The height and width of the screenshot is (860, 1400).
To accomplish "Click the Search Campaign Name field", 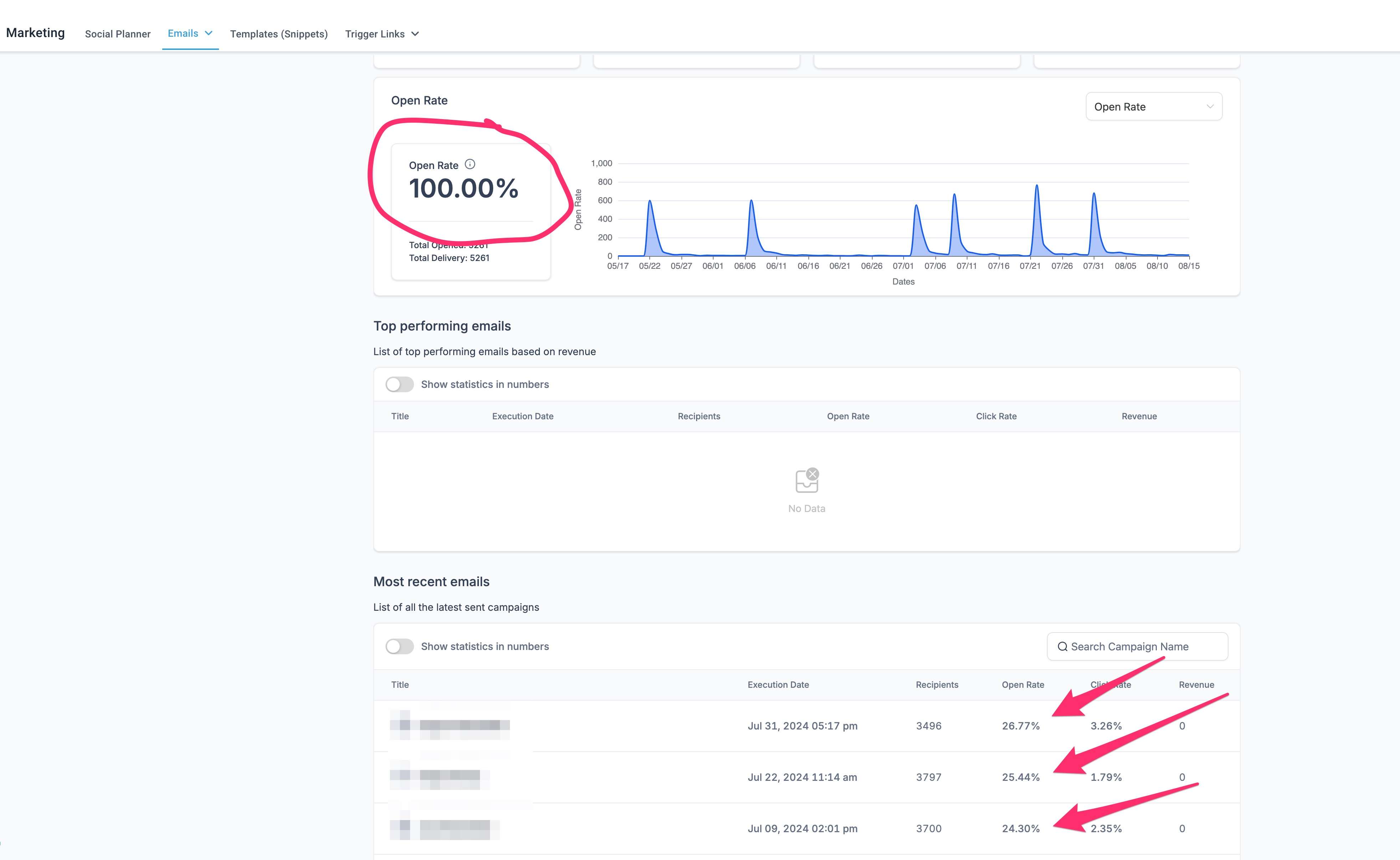I will coord(1137,647).
